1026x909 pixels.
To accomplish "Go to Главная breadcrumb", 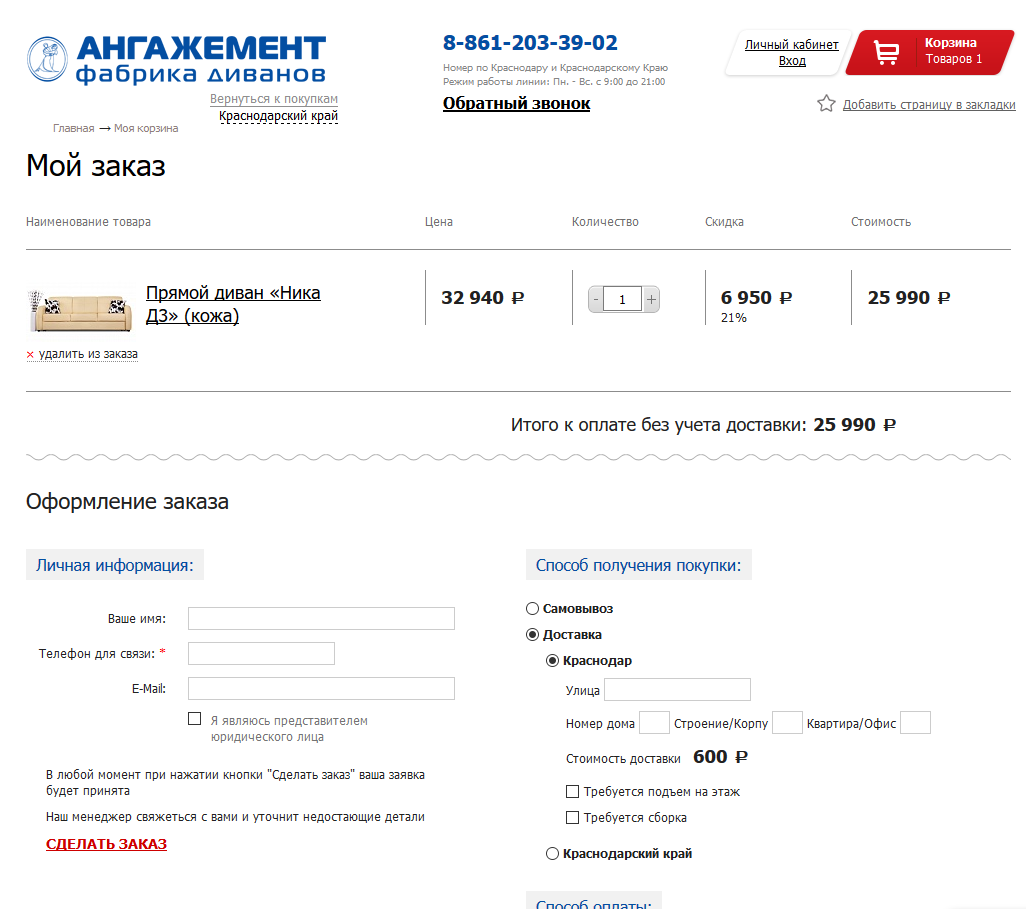I will [73, 128].
